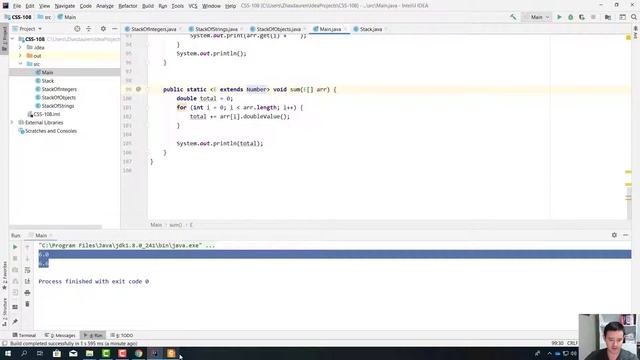Click the locate-current-file target icon

pyautogui.click(x=77, y=29)
